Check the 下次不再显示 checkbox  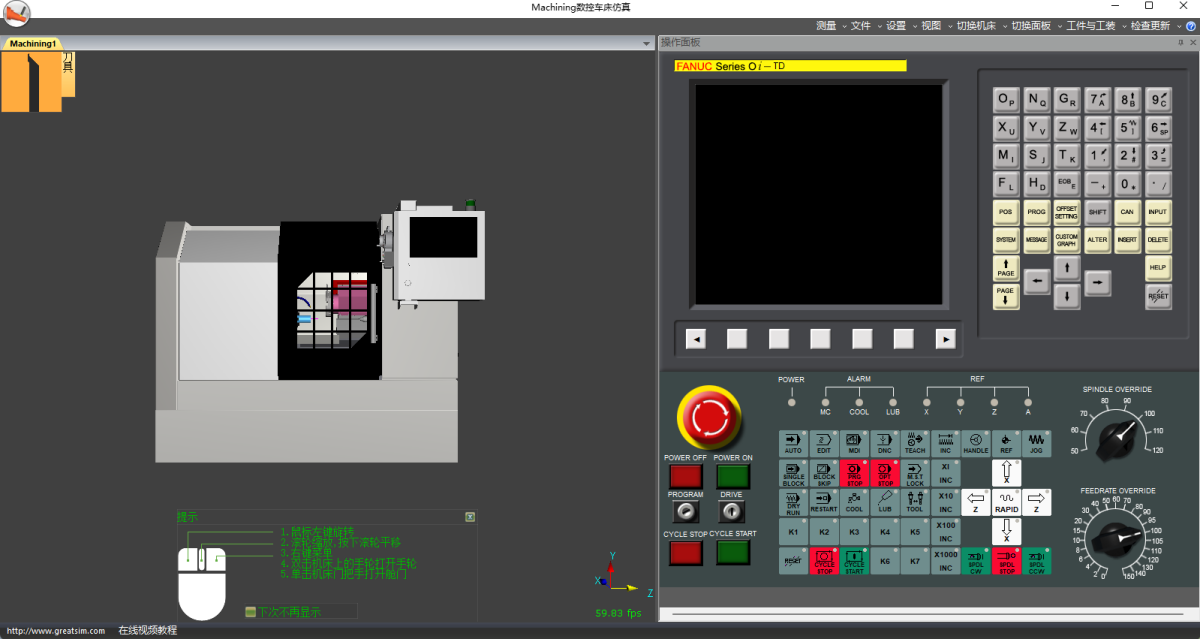pyautogui.click(x=251, y=612)
